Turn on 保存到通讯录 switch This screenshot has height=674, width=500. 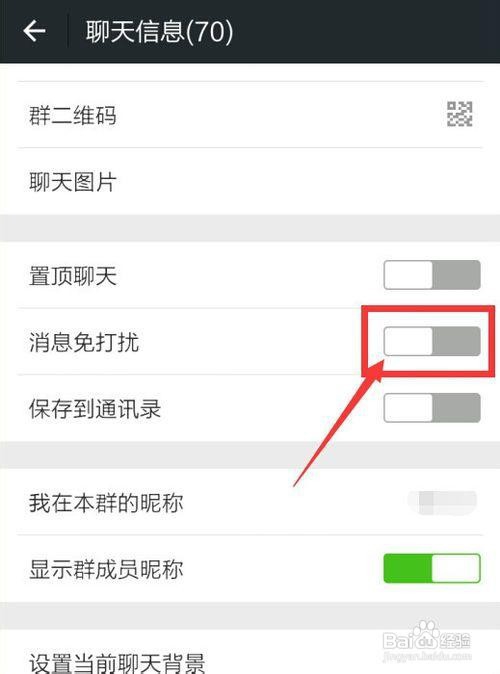pyautogui.click(x=432, y=407)
